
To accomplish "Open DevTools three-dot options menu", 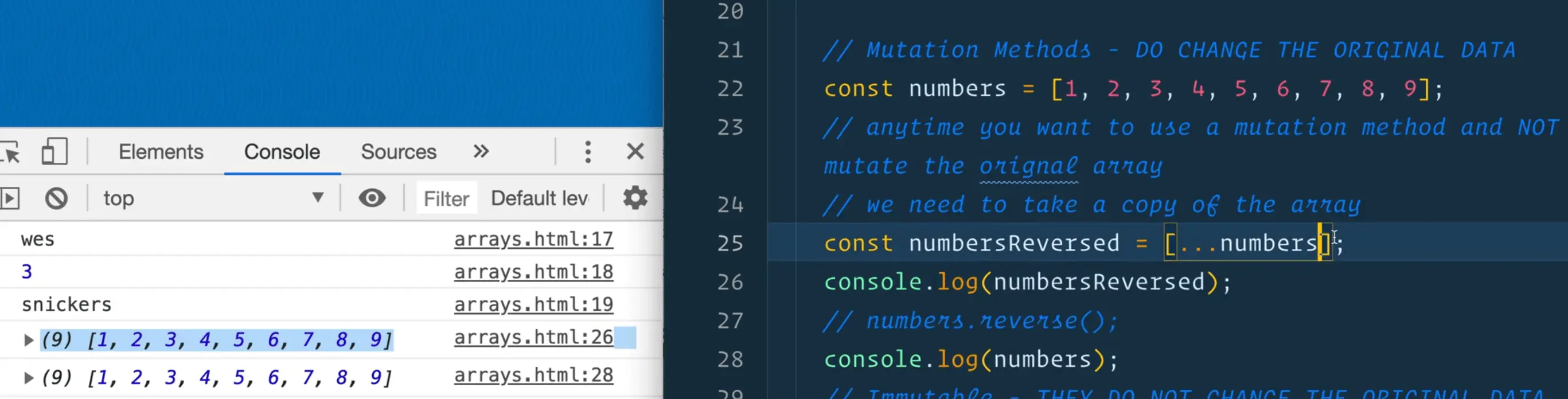I will point(587,152).
